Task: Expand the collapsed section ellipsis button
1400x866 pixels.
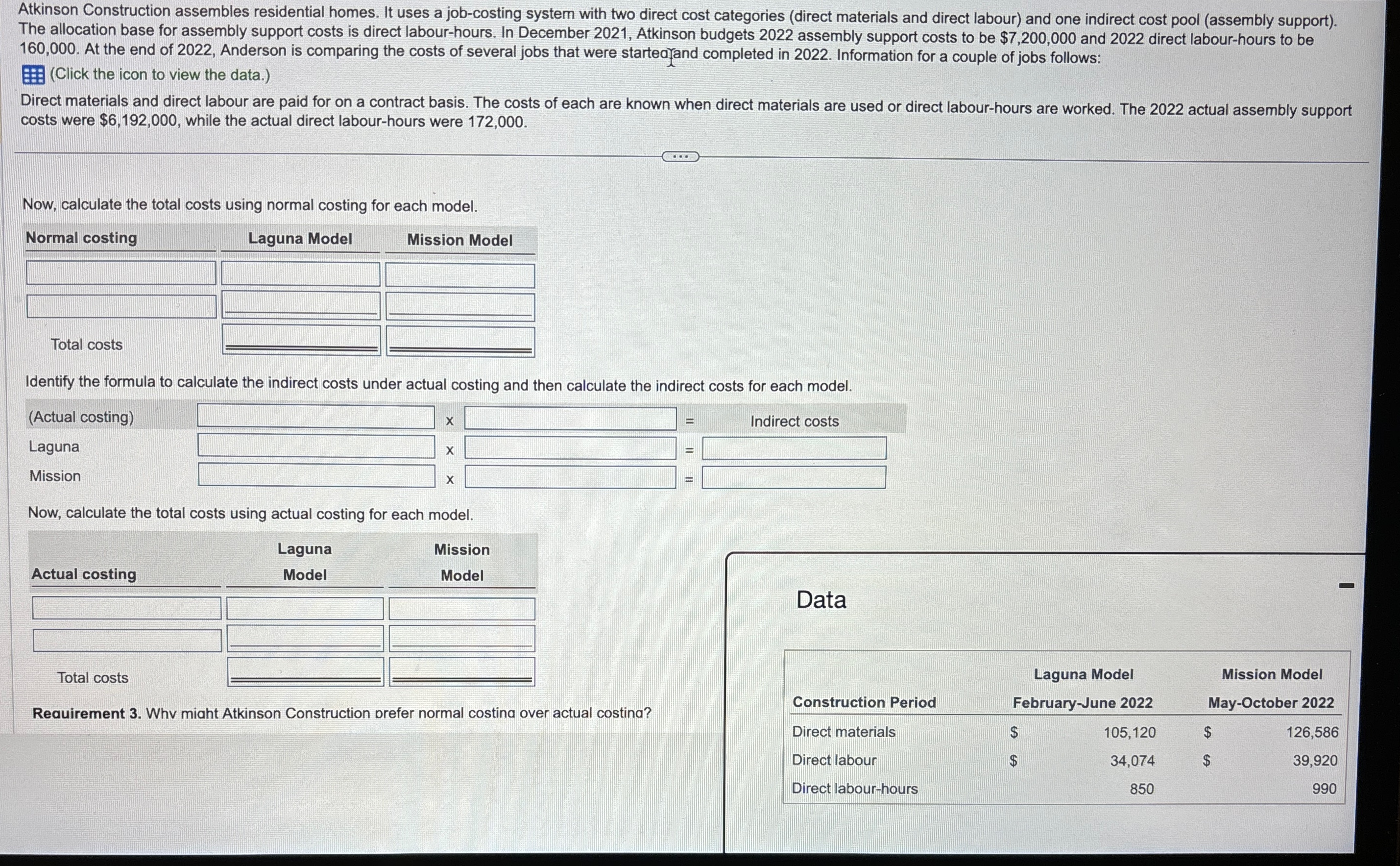Action: 680,156
